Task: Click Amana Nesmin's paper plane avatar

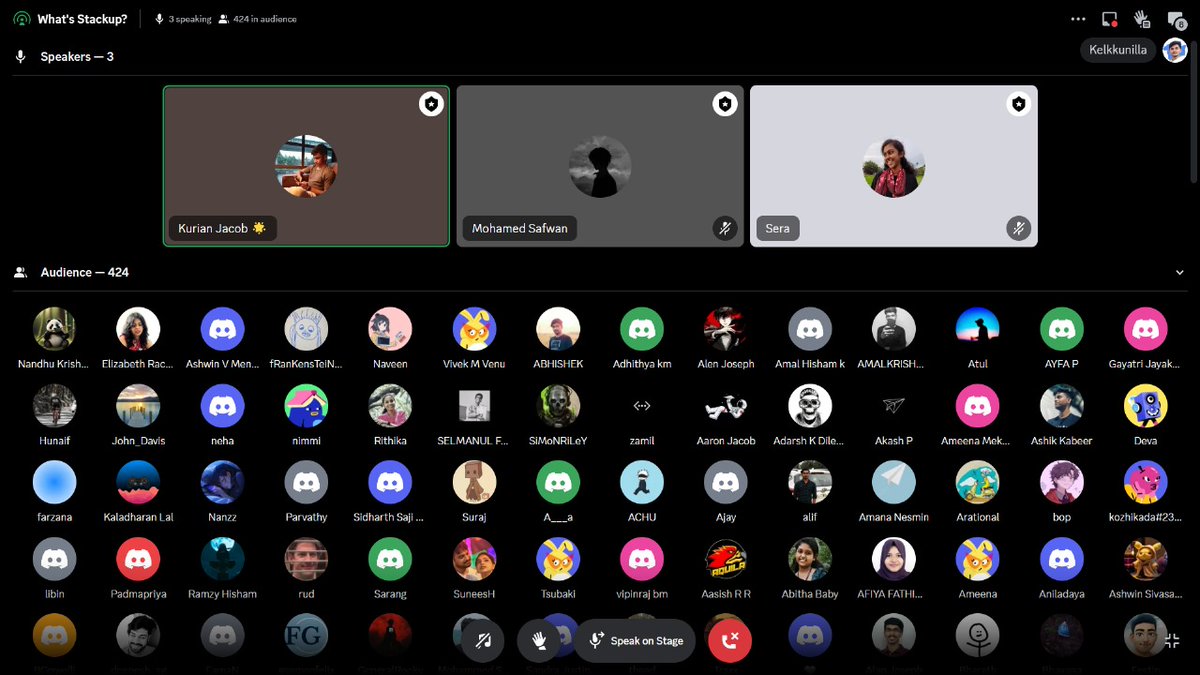Action: [894, 481]
